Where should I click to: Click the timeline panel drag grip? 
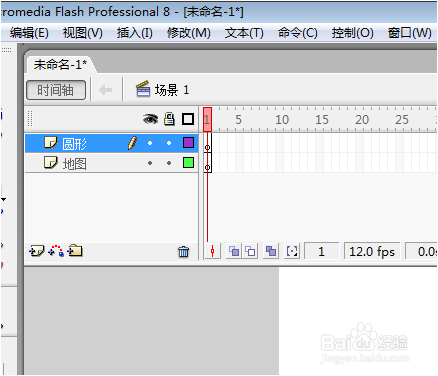pos(30,119)
